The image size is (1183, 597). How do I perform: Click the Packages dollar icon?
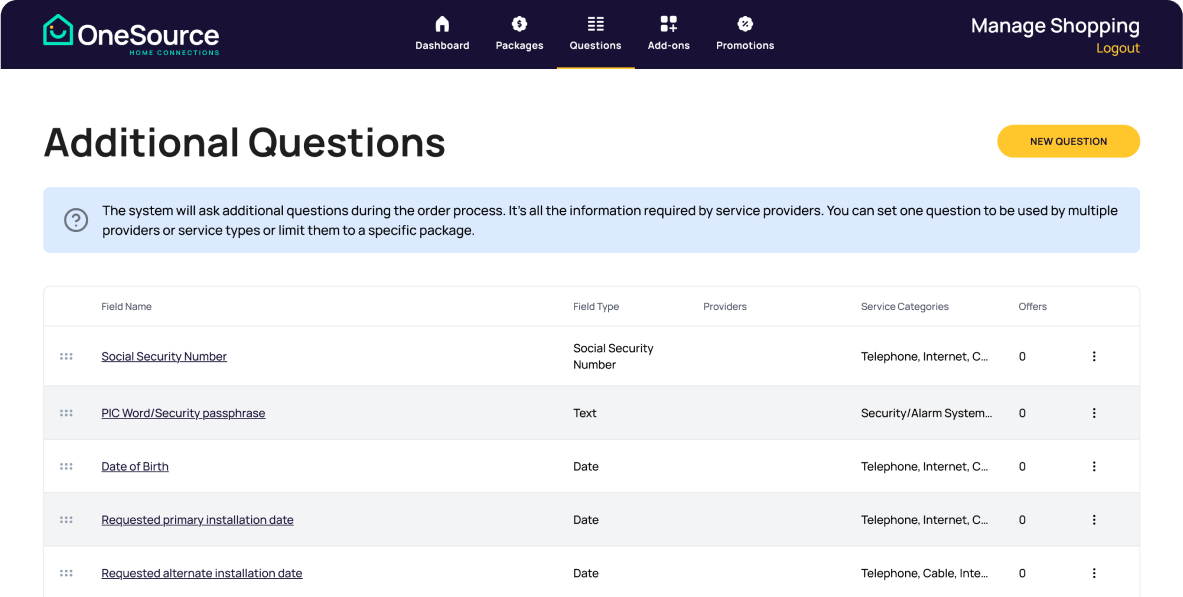(x=519, y=22)
